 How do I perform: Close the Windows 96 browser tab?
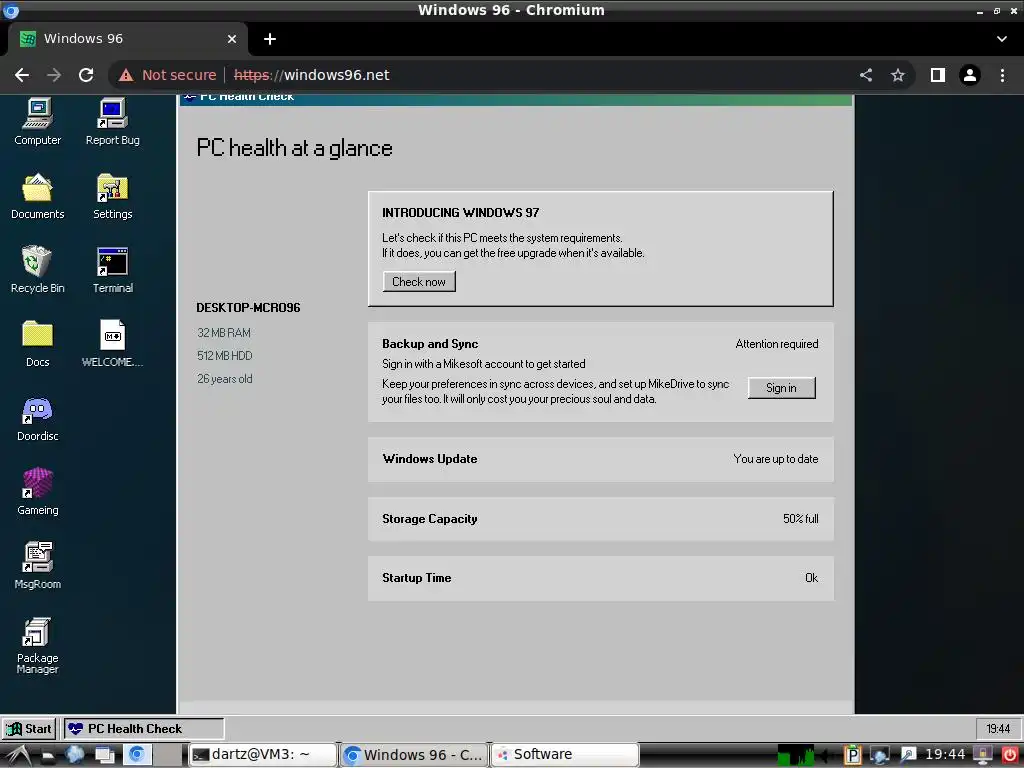coord(231,39)
